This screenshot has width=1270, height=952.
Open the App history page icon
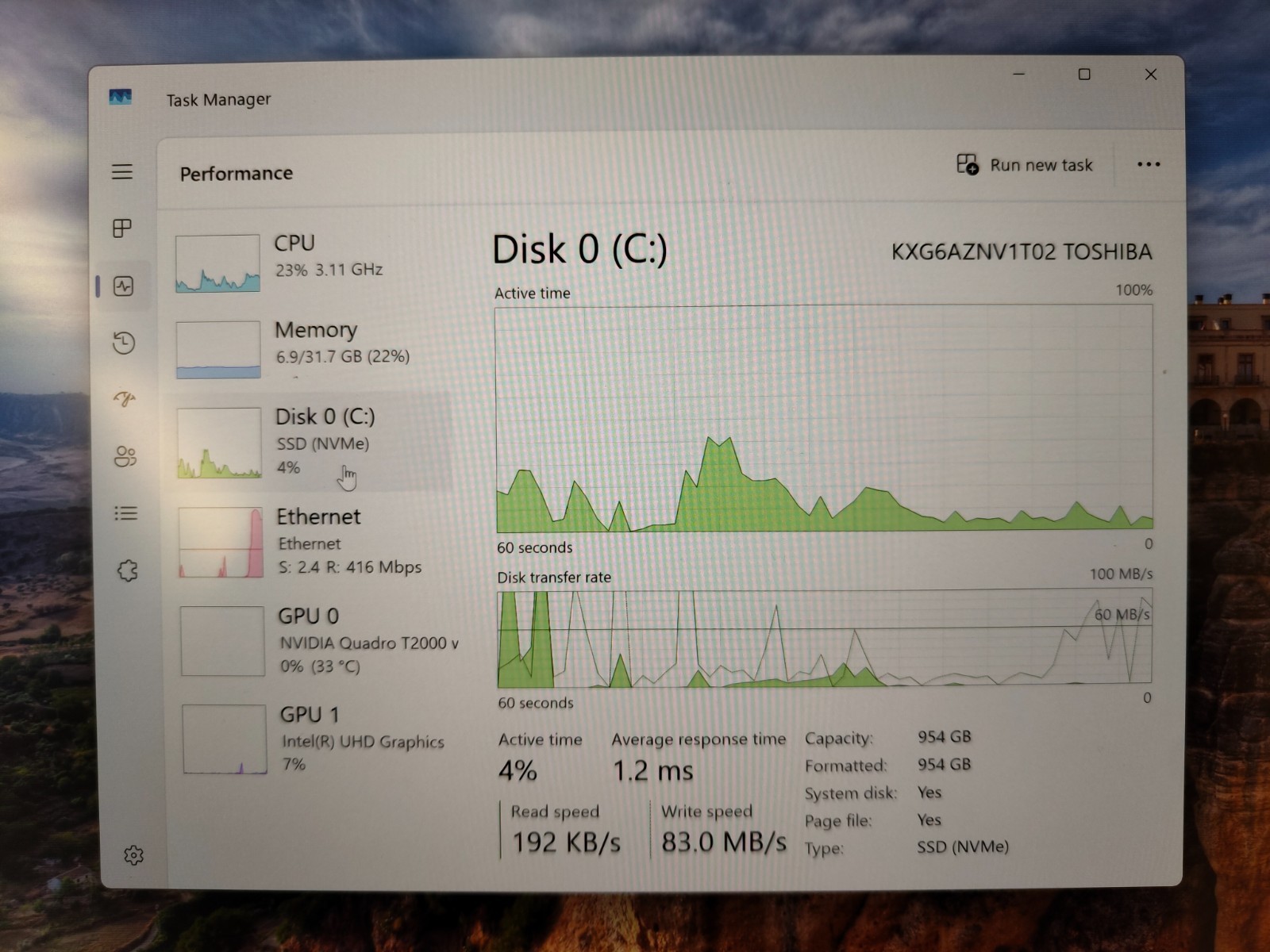[x=124, y=343]
